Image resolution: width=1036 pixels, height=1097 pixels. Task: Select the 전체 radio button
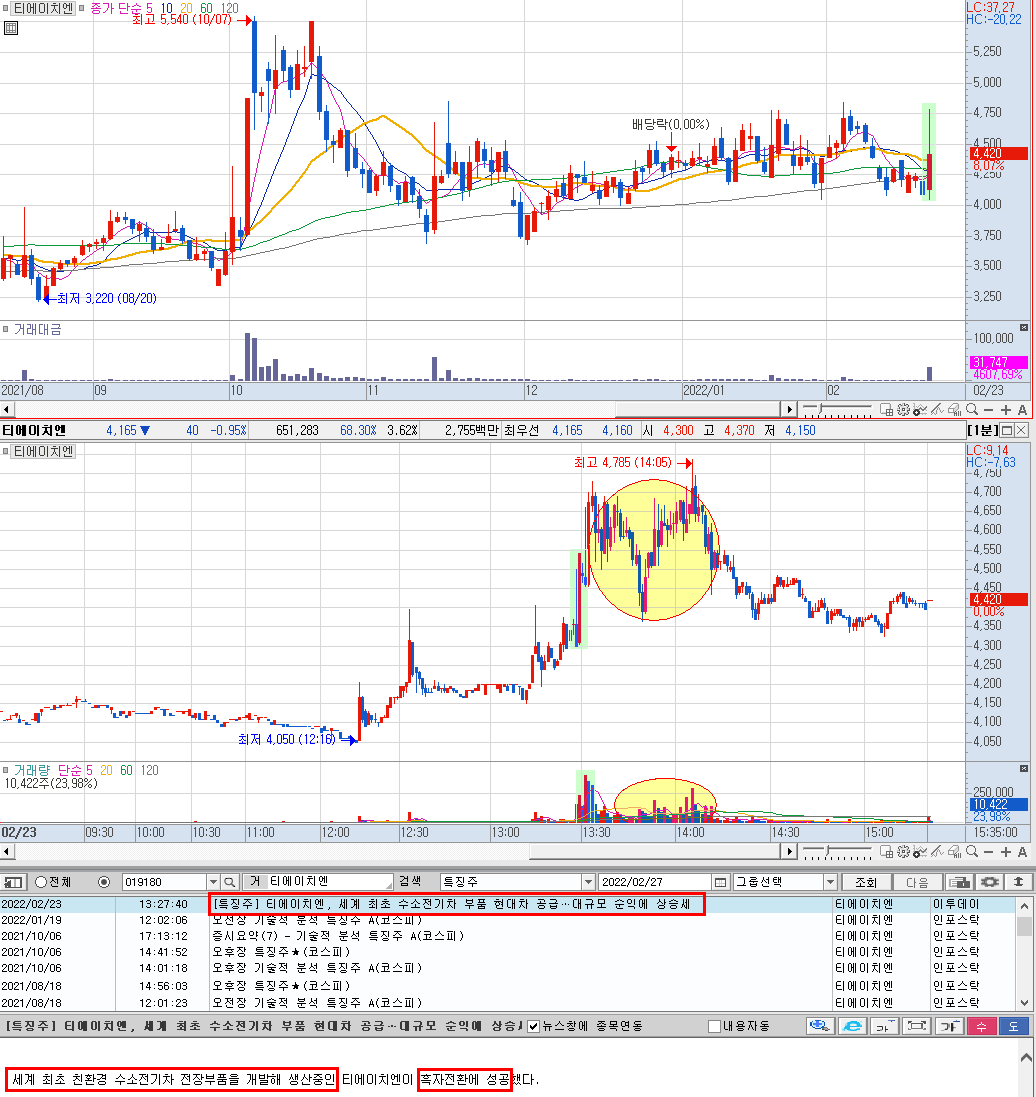41,882
